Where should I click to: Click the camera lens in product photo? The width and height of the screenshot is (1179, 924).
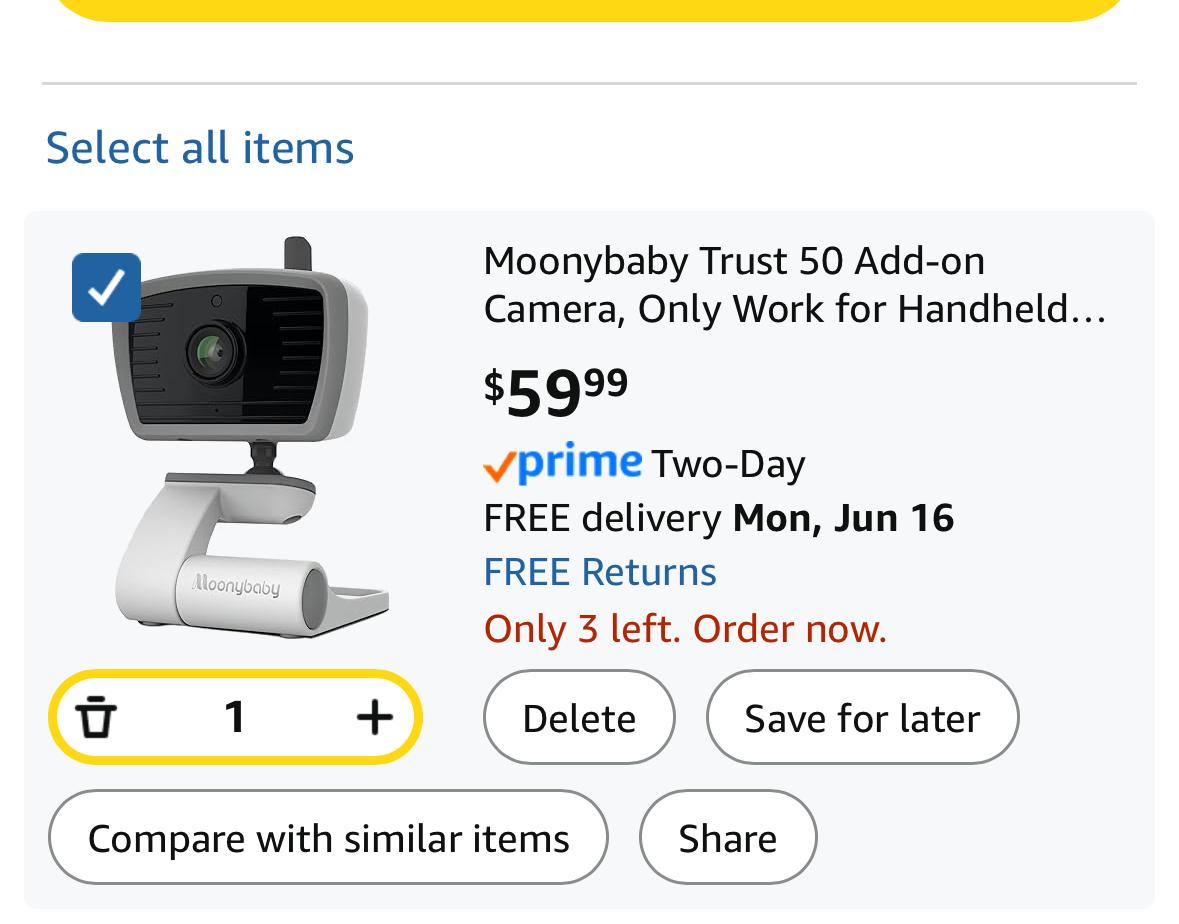[214, 351]
